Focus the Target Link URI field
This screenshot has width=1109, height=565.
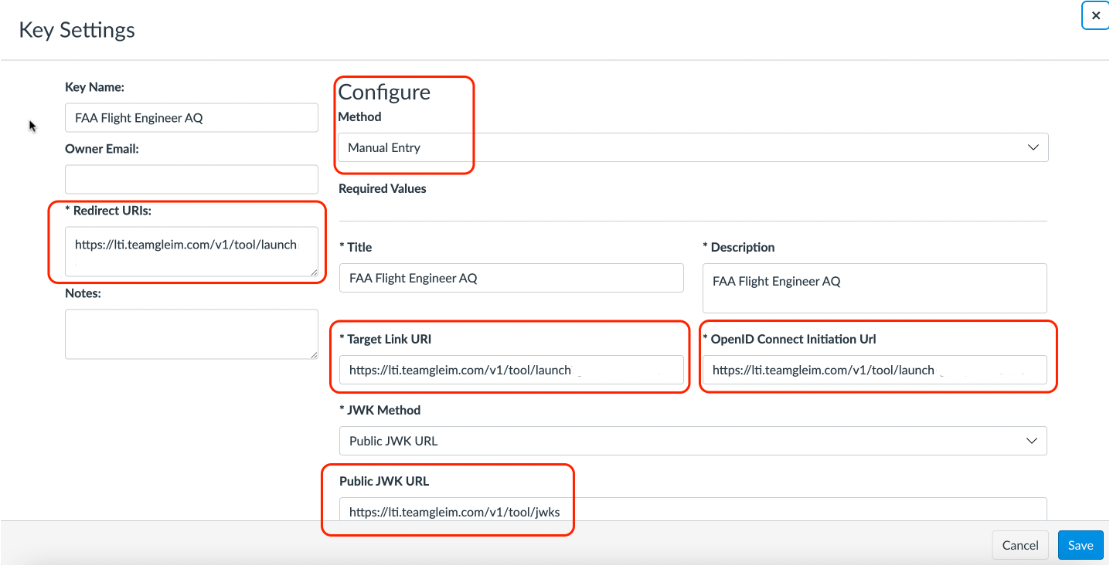[511, 370]
